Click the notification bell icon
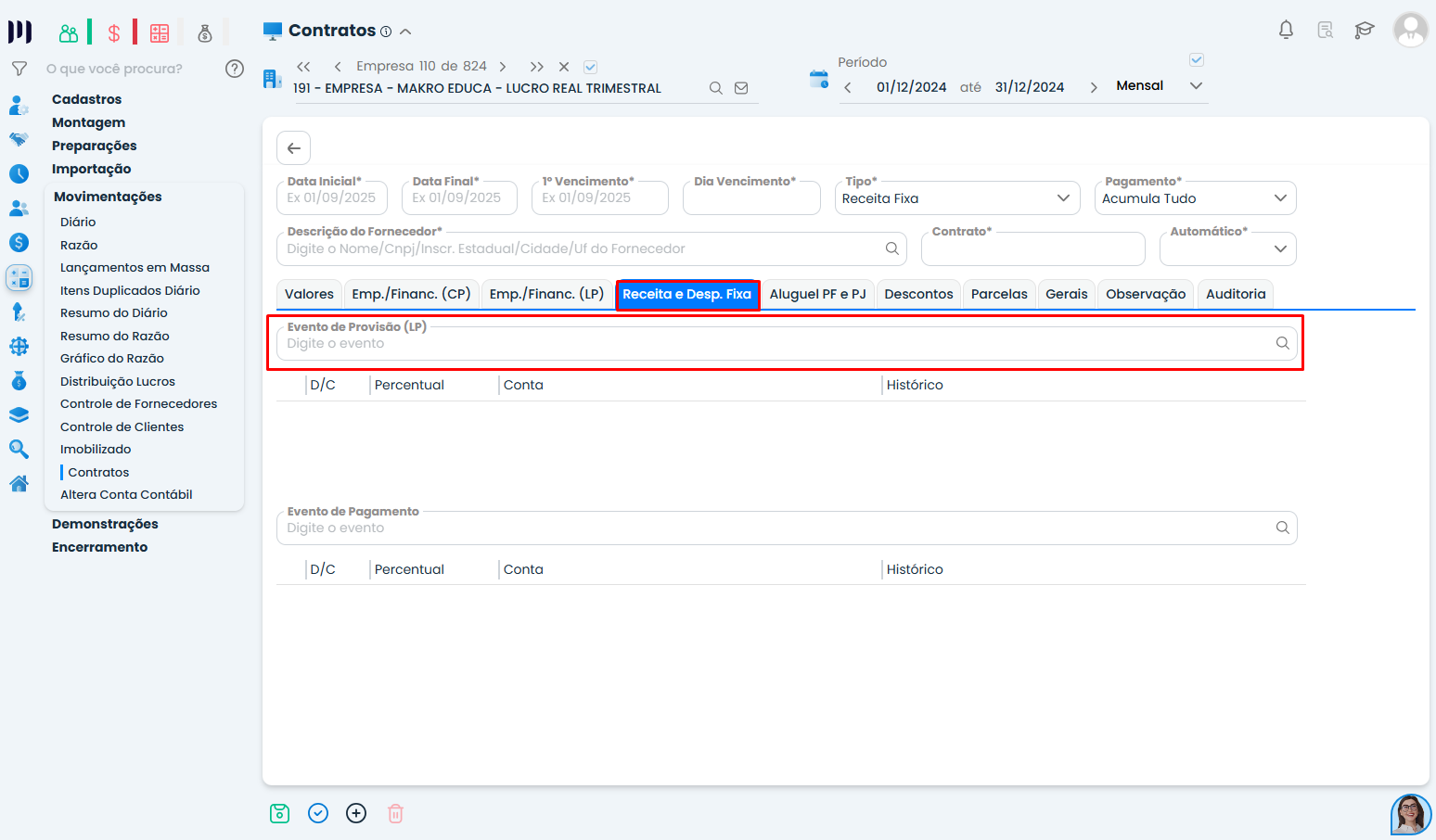Screen dimensions: 1436x840 1286,31
